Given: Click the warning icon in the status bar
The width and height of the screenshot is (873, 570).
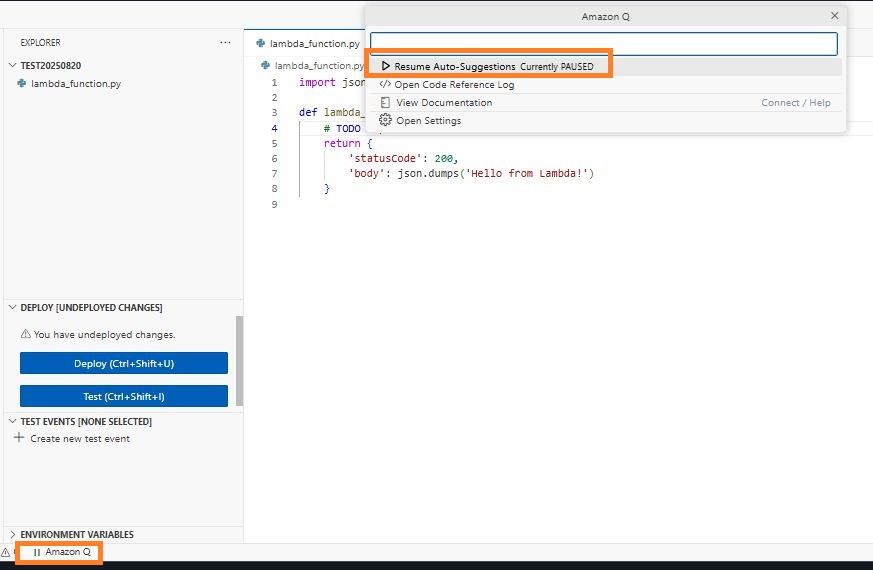Looking at the screenshot, I should click(x=5, y=552).
